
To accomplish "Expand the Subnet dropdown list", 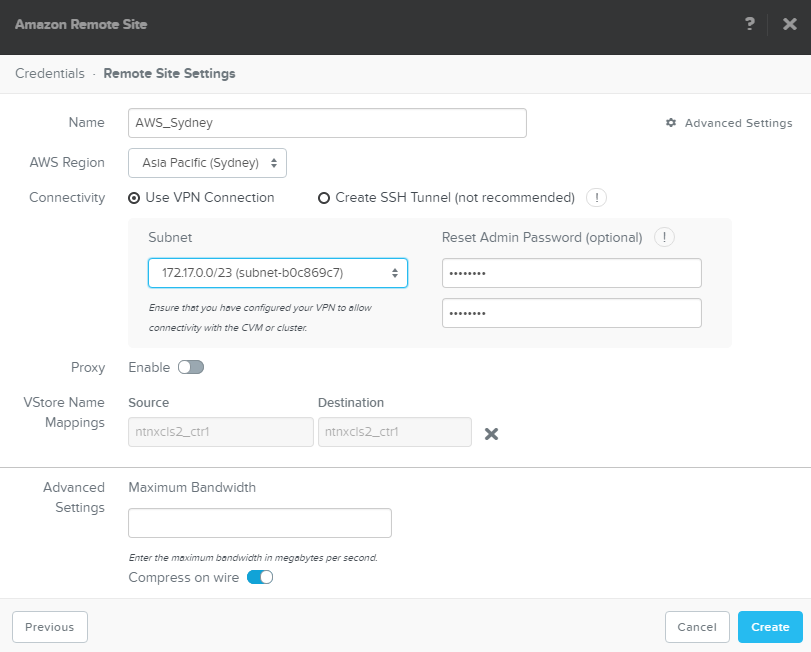I will [278, 273].
